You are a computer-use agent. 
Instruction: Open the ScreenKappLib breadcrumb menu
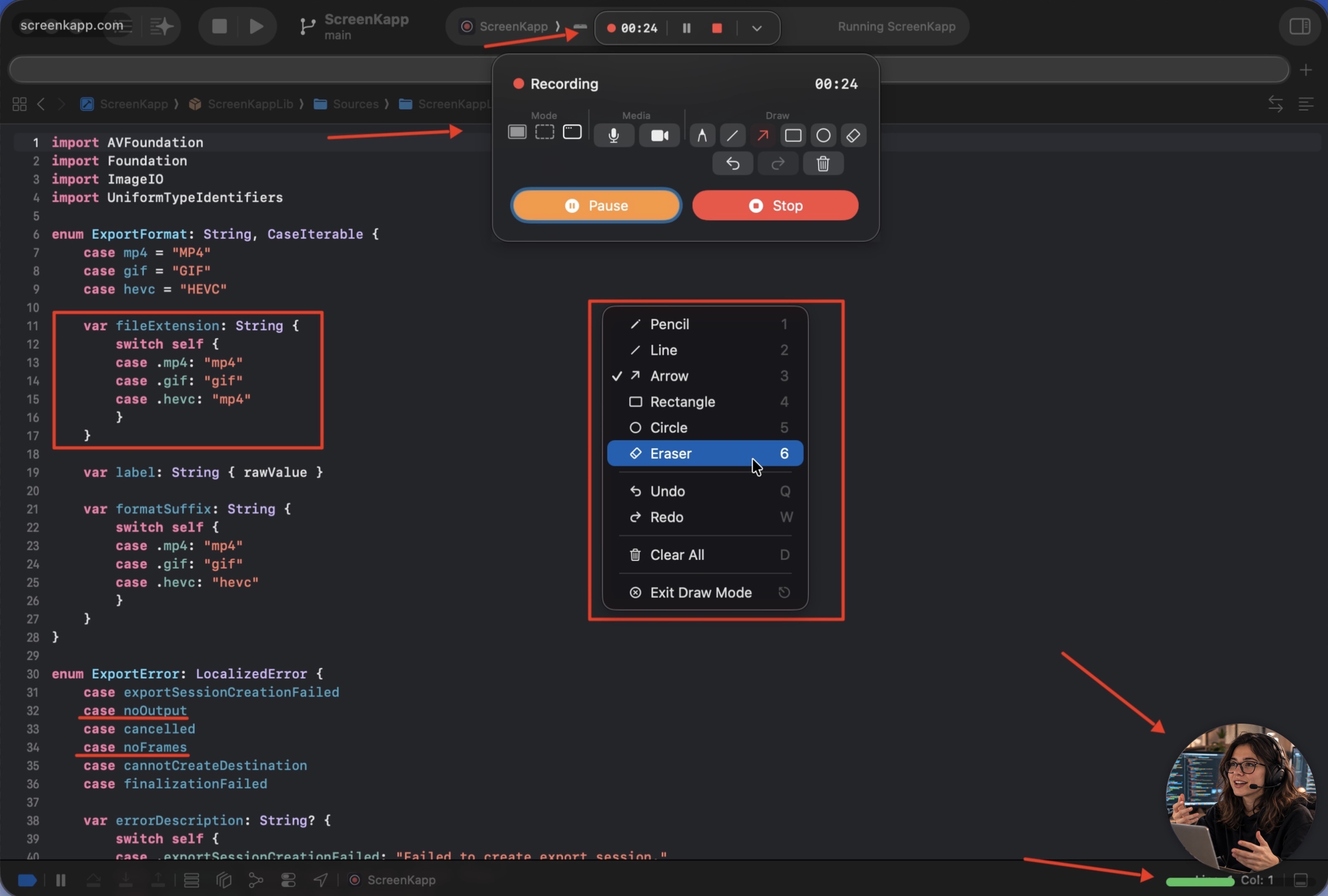[250, 104]
